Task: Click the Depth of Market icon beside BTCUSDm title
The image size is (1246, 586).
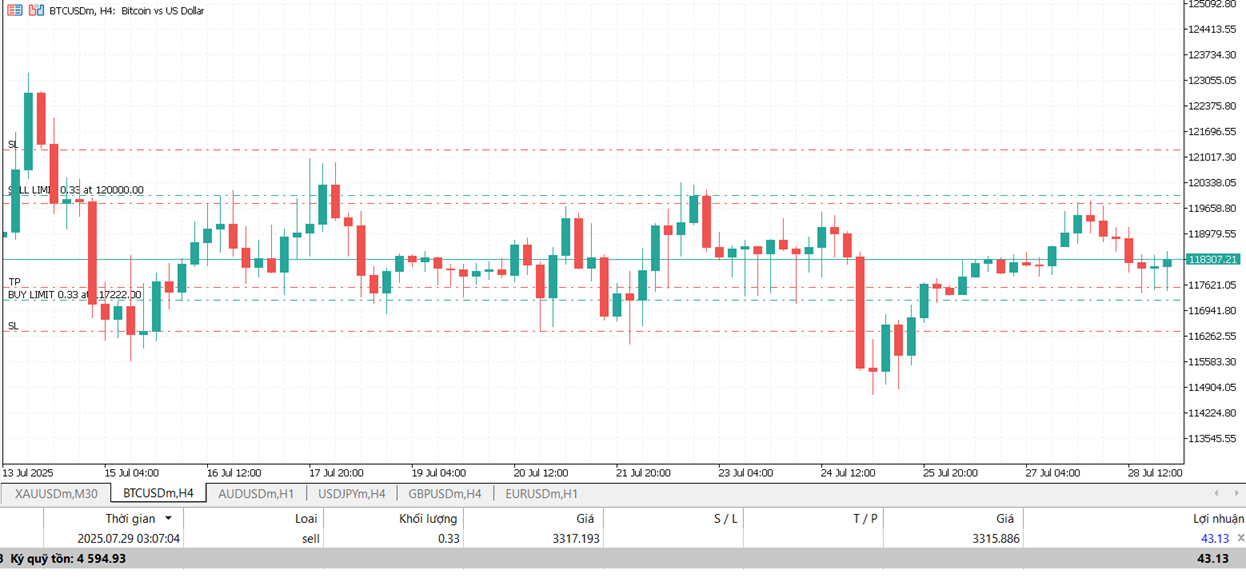Action: pyautogui.click(x=36, y=10)
